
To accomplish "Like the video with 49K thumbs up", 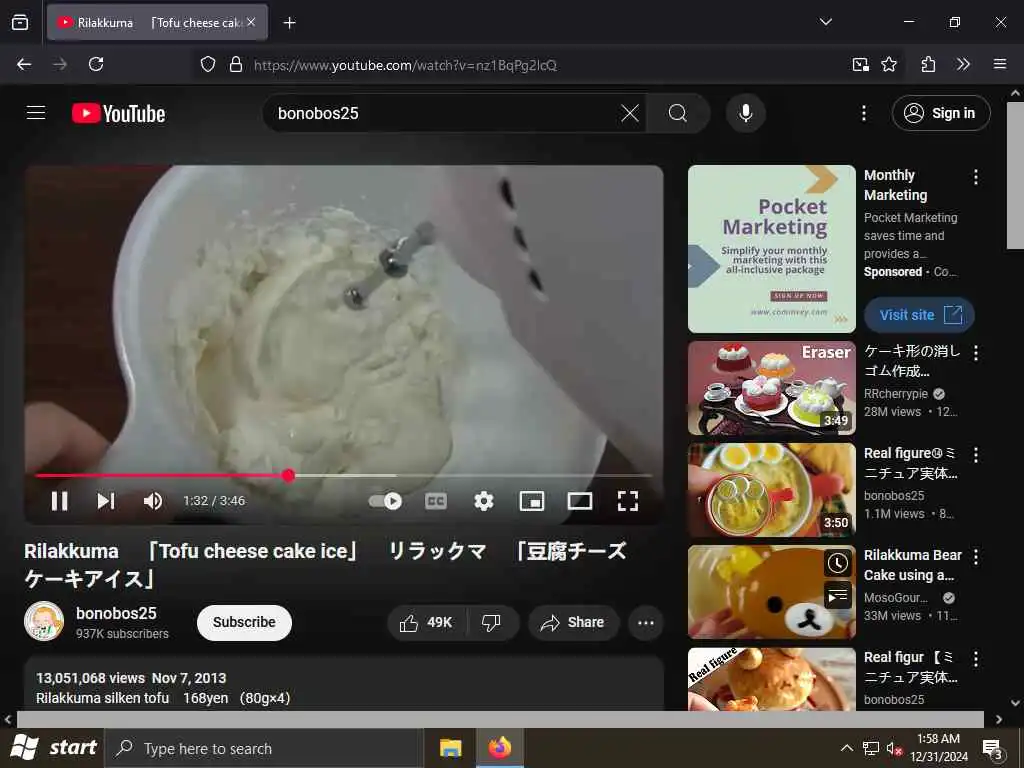I will 426,622.
